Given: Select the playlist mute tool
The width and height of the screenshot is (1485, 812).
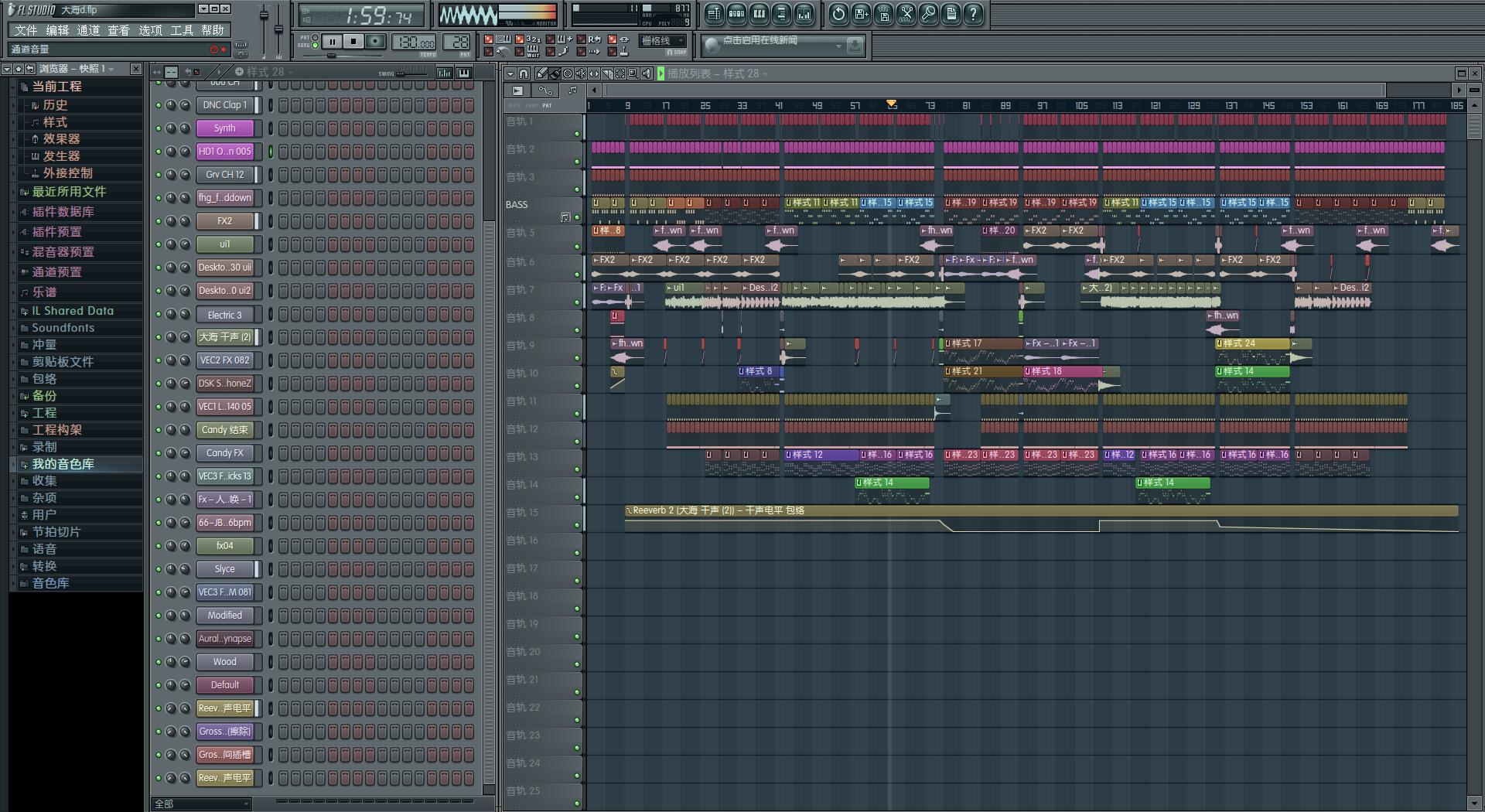Looking at the screenshot, I should click(x=581, y=73).
